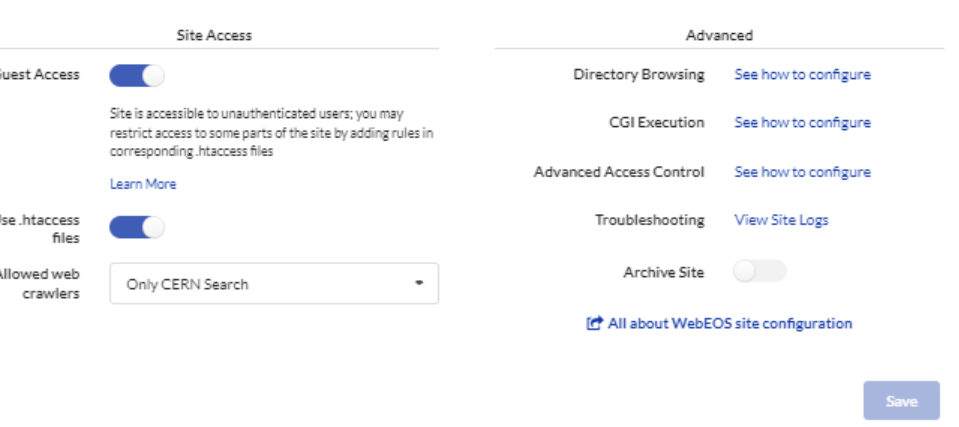Select the Advanced section heading
959x427 pixels.
point(719,35)
